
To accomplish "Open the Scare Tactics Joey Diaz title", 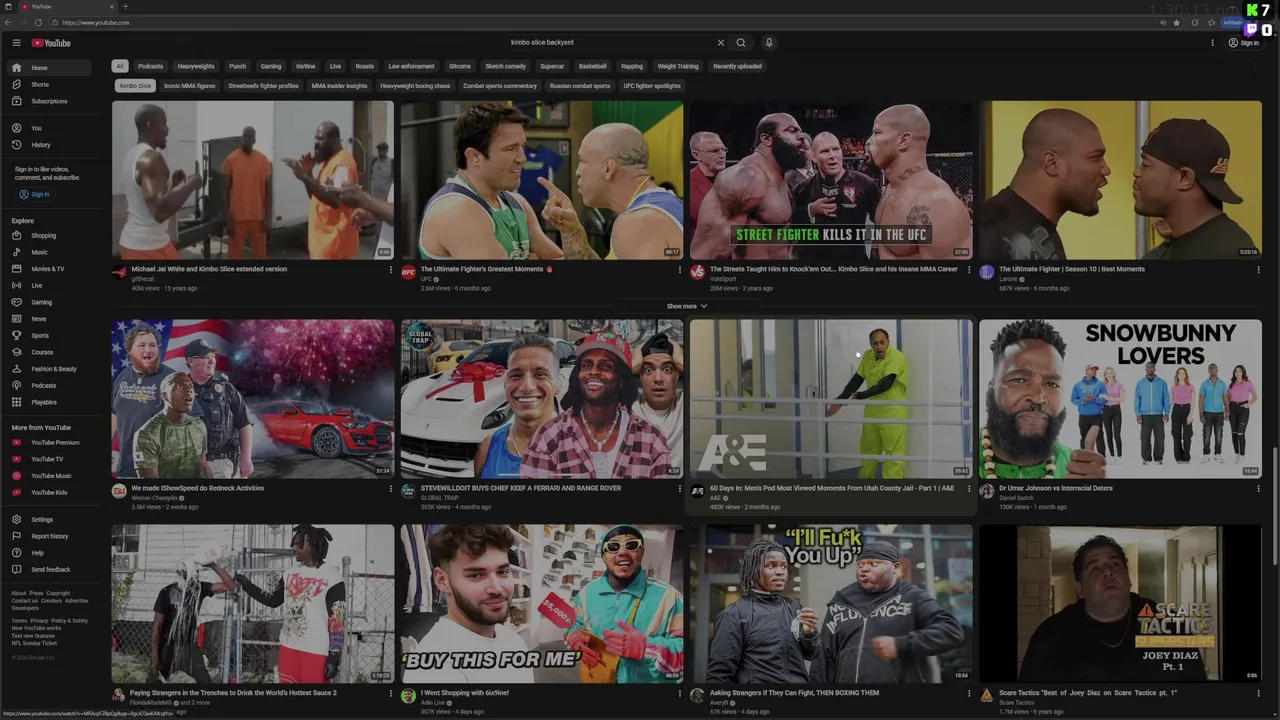I will (x=1088, y=693).
